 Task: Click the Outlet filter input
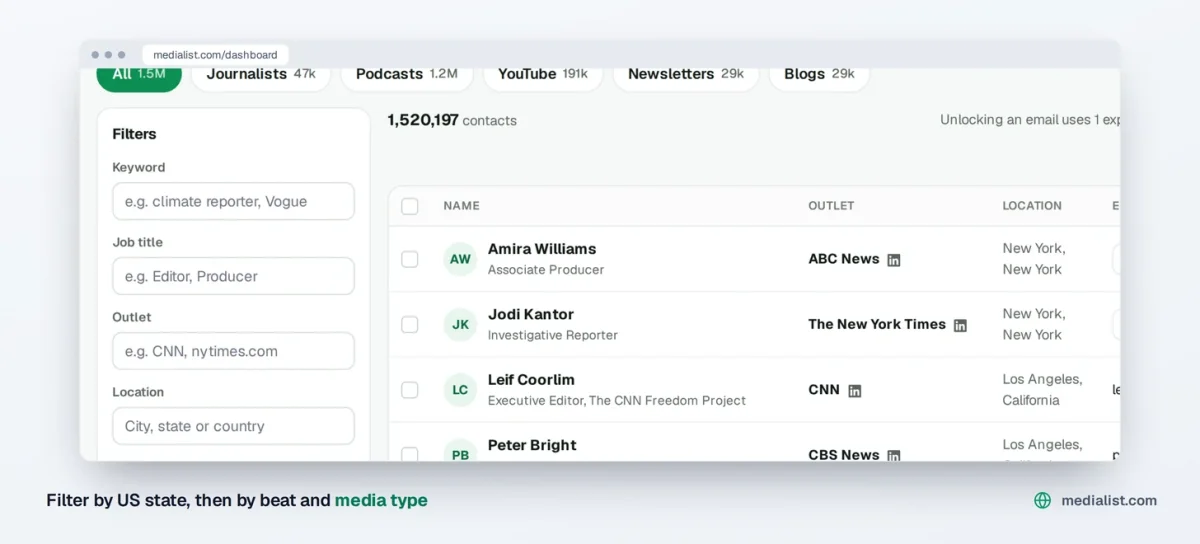pos(233,351)
